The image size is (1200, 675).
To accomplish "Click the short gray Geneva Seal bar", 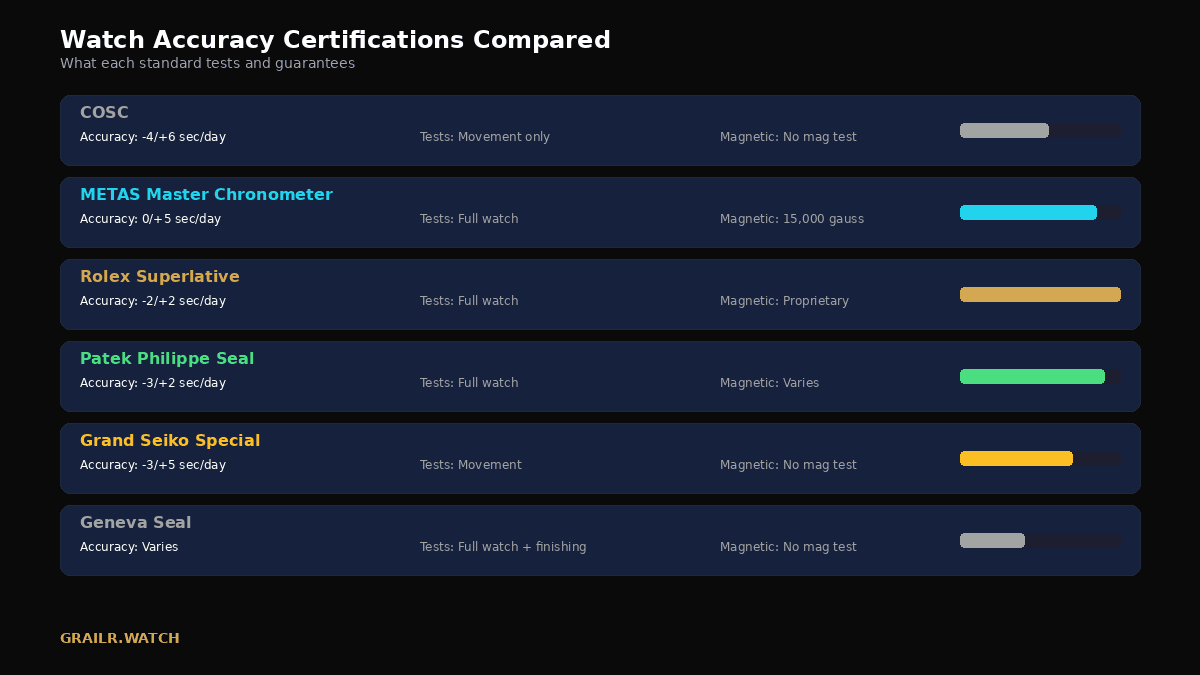I will [992, 540].
